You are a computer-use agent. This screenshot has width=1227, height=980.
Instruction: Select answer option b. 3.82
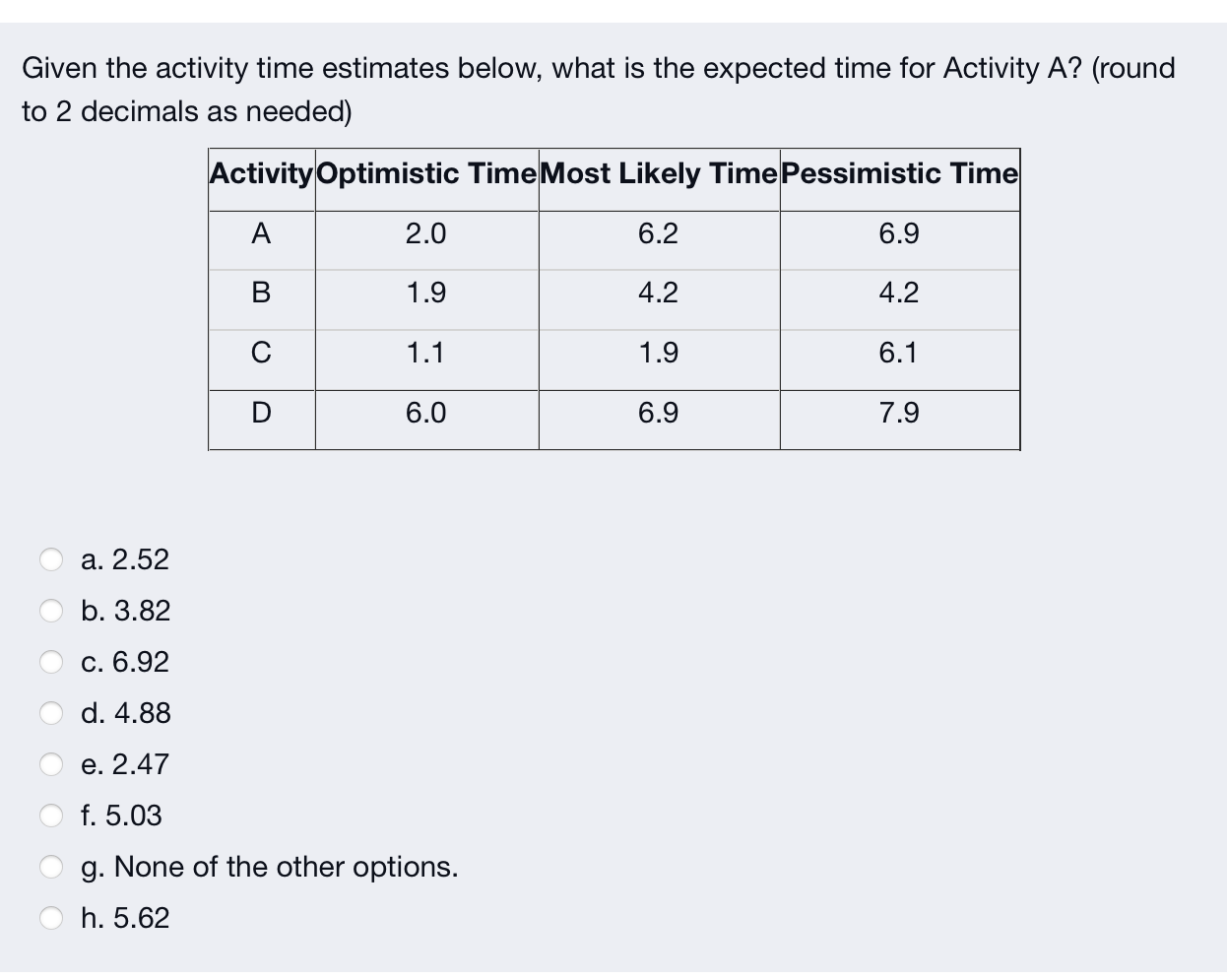(52, 611)
